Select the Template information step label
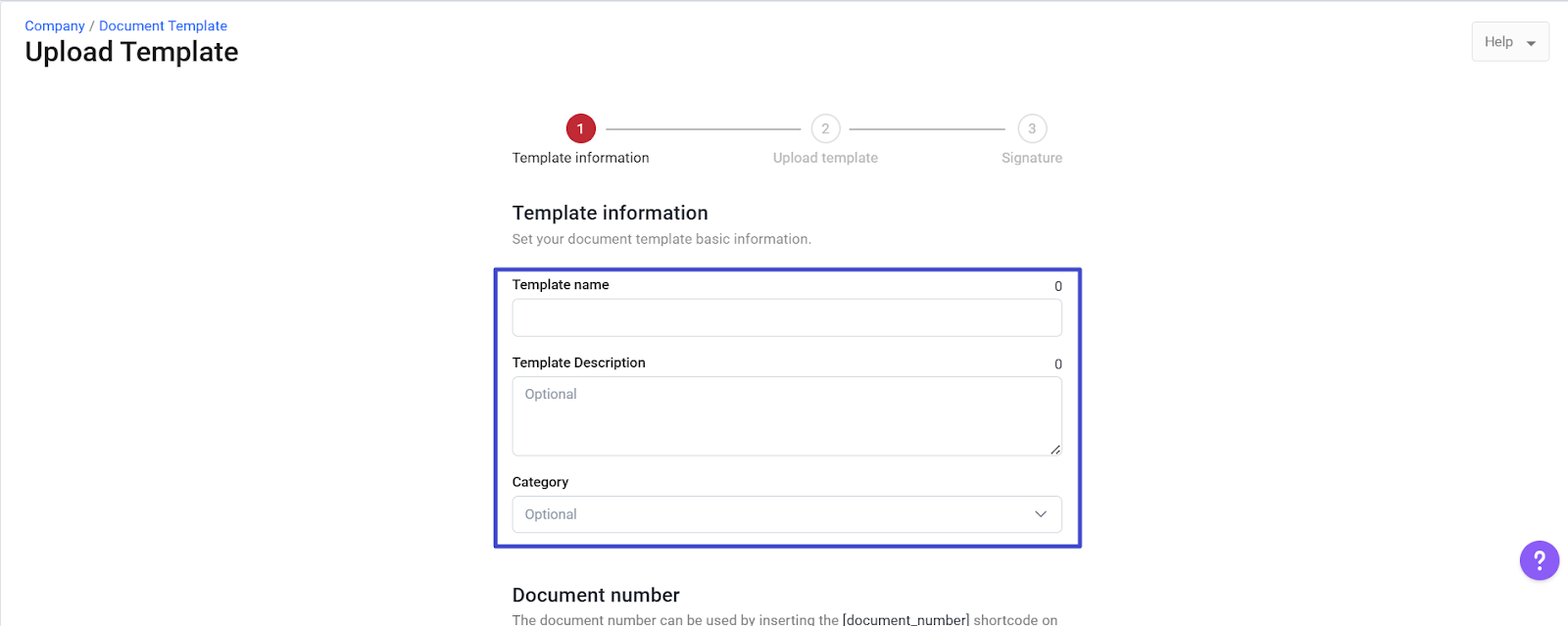This screenshot has height=626, width=1568. click(x=580, y=158)
